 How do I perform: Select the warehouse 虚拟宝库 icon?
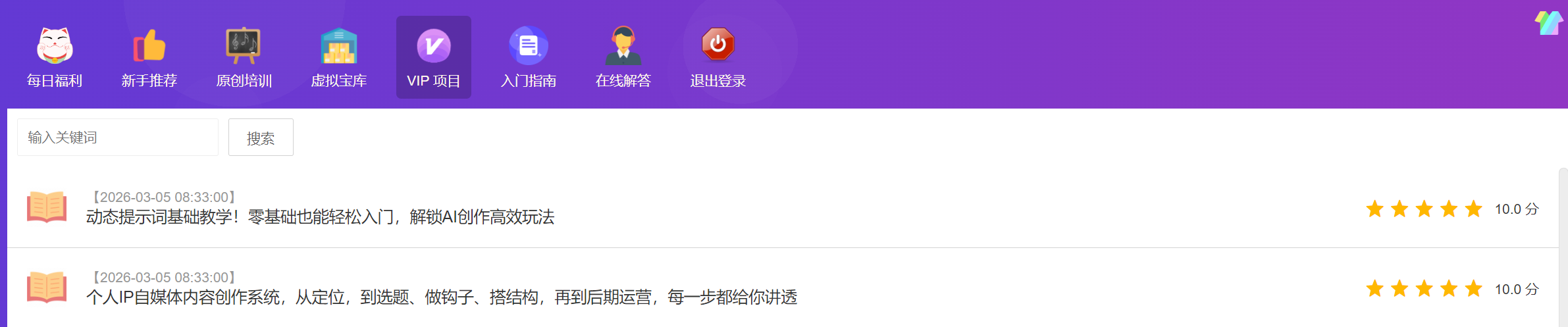[x=339, y=45]
